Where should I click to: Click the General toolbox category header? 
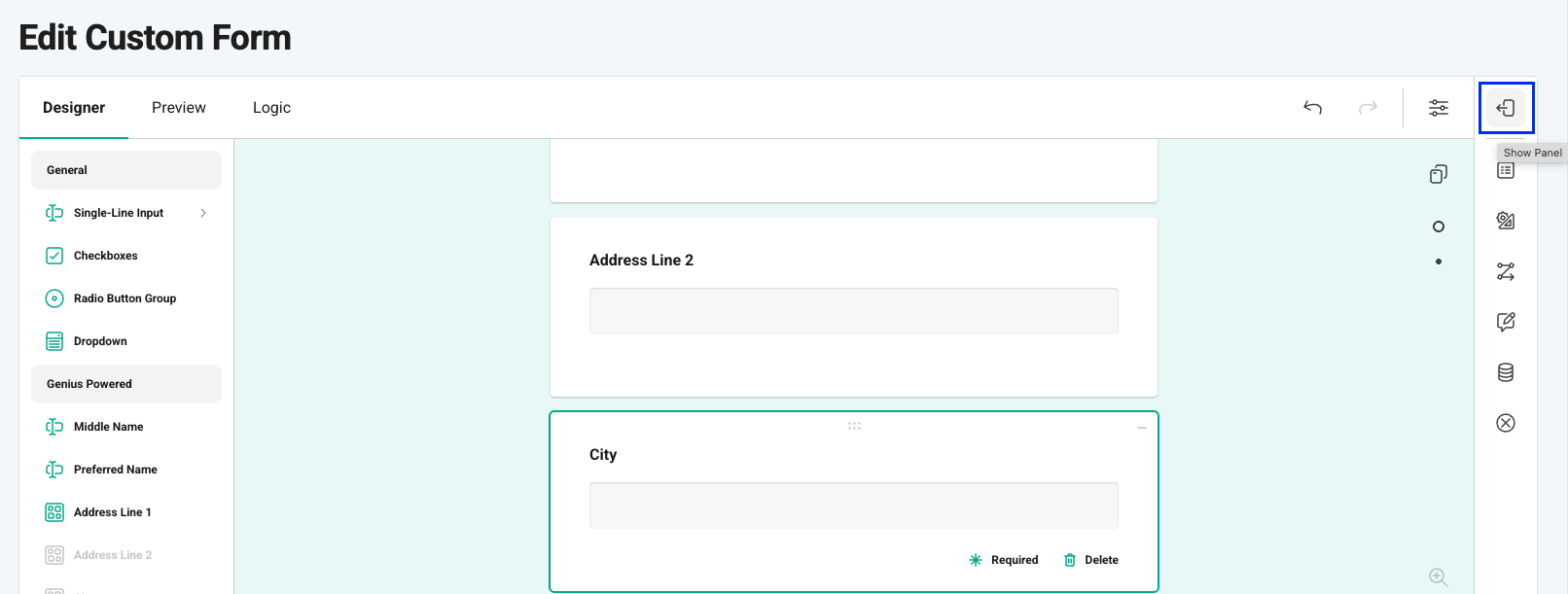tap(126, 170)
